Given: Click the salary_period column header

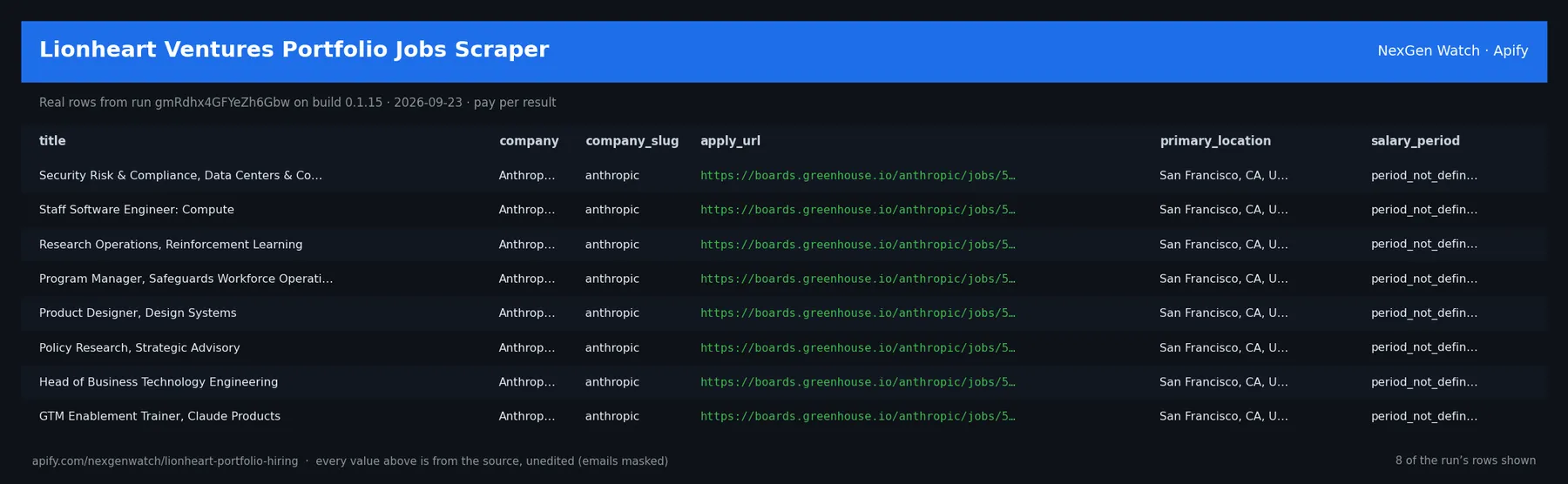Looking at the screenshot, I should coord(1415,141).
